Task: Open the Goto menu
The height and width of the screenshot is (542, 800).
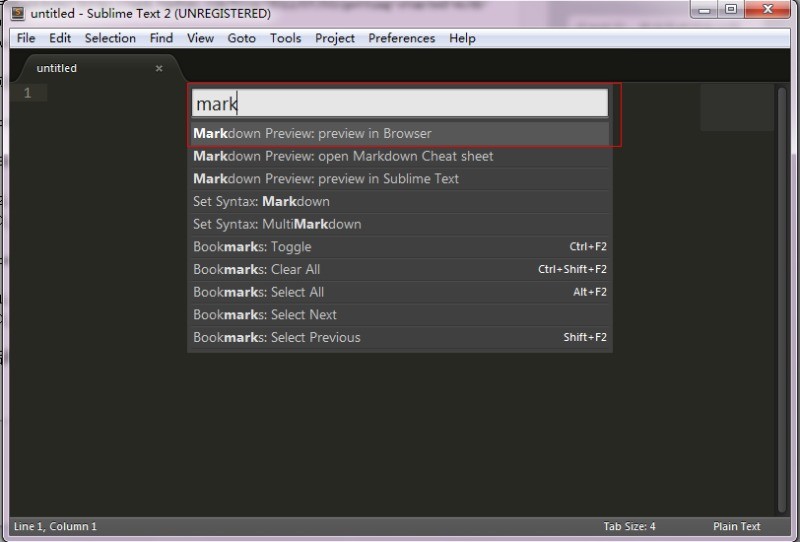Action: click(241, 38)
